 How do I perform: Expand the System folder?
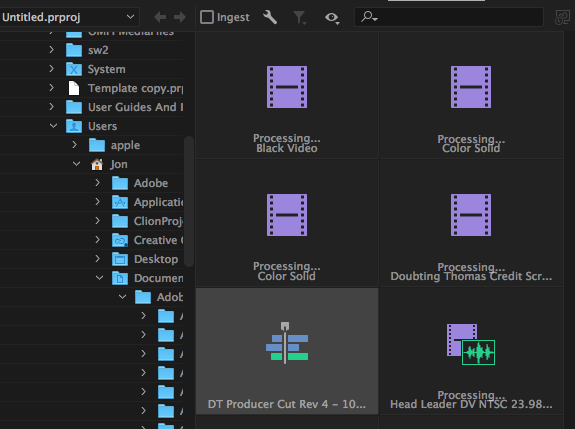52,69
